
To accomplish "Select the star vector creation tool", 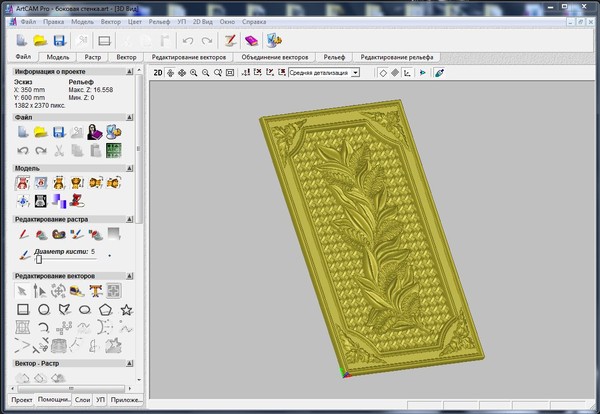I will tap(126, 310).
